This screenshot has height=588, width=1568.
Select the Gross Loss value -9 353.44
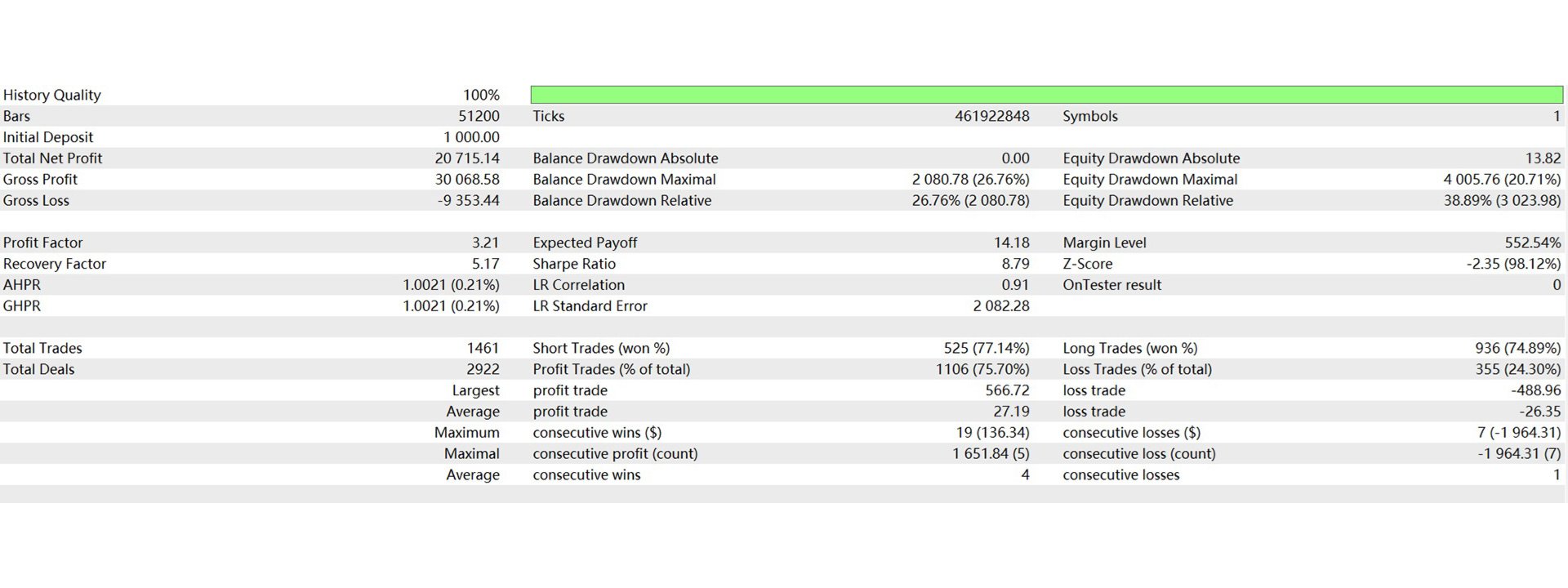469,201
